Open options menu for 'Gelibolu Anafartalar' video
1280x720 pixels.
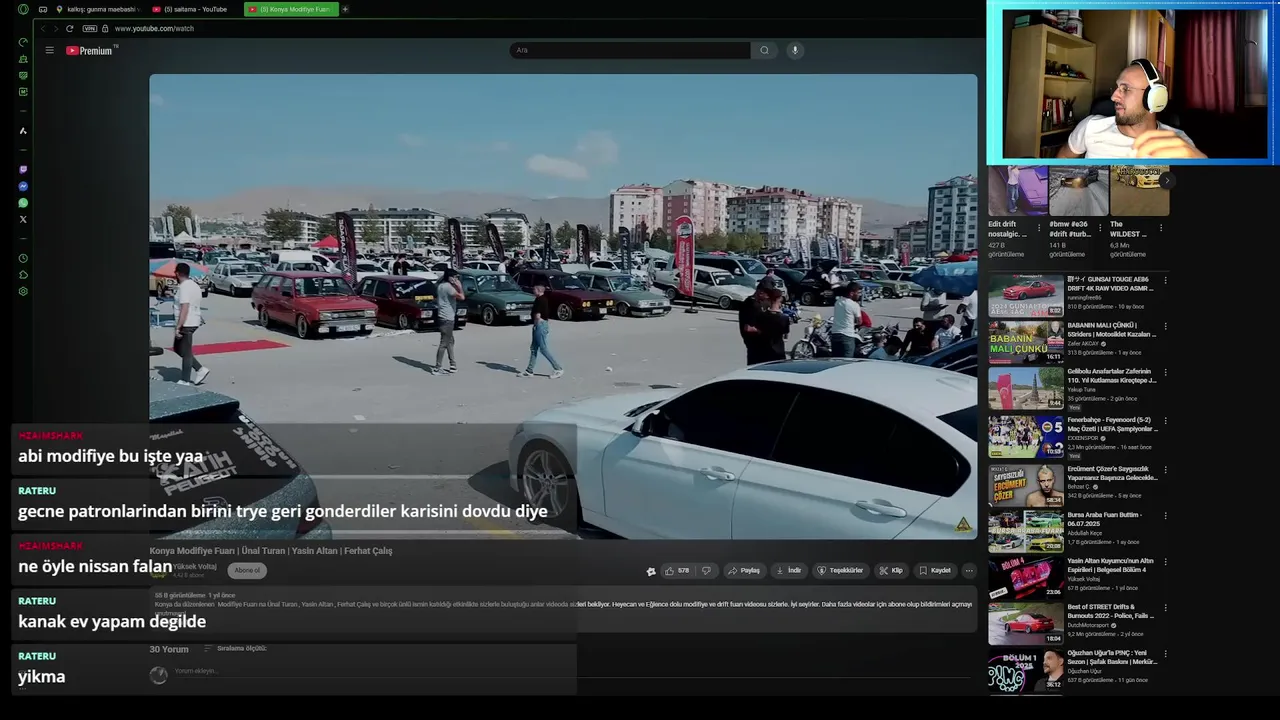(1166, 373)
